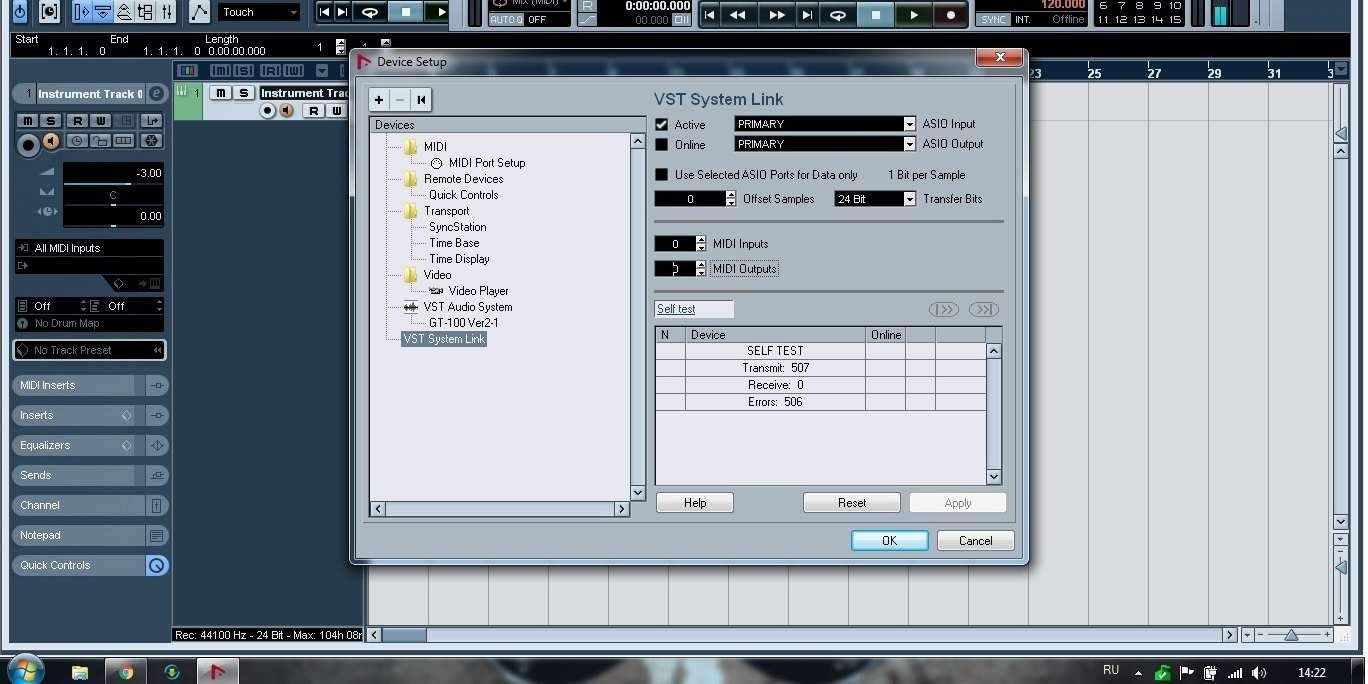Click the Freeze Instrument snowflake icon

tap(151, 141)
